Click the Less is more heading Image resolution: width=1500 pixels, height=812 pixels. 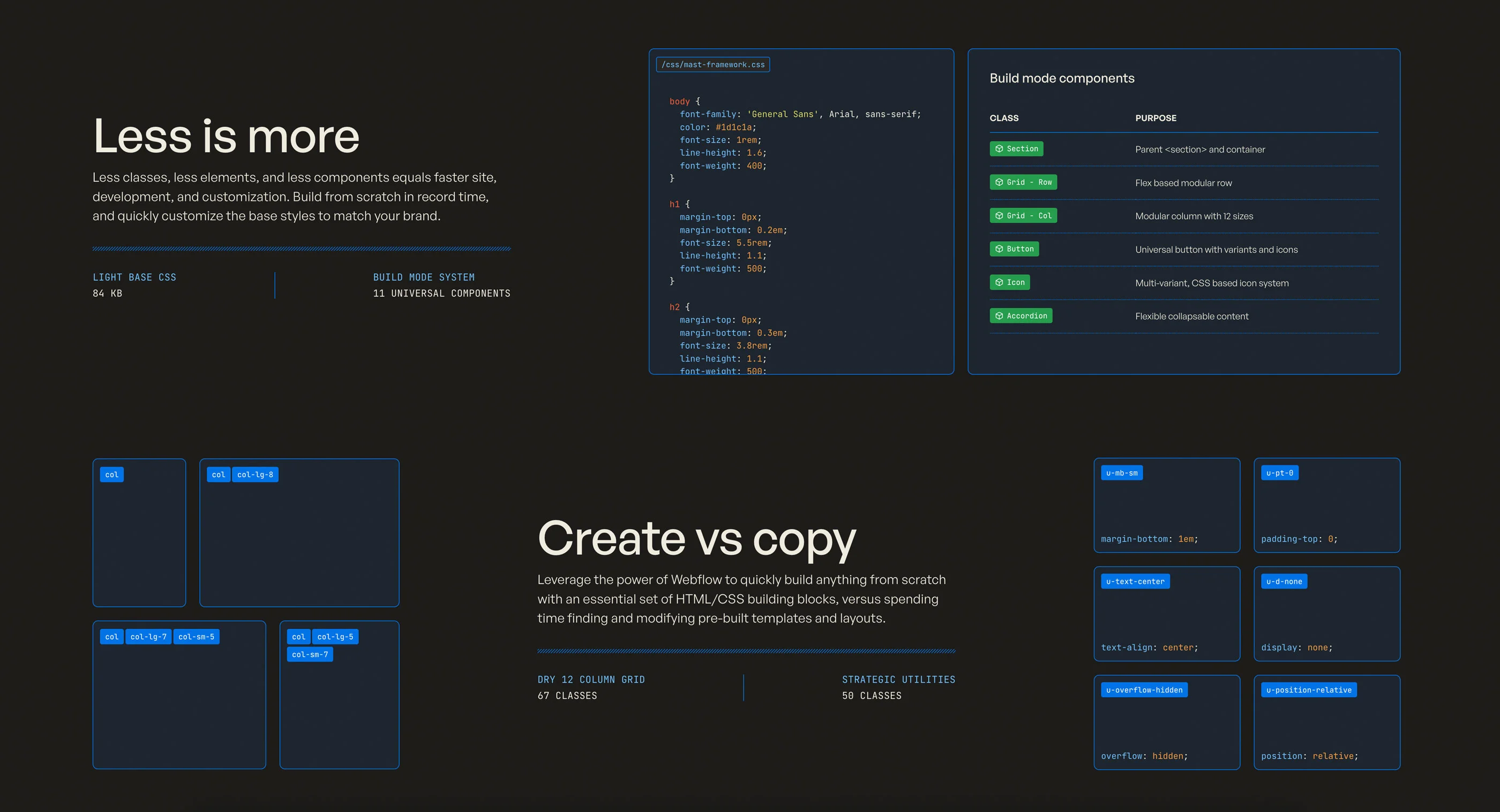click(226, 136)
